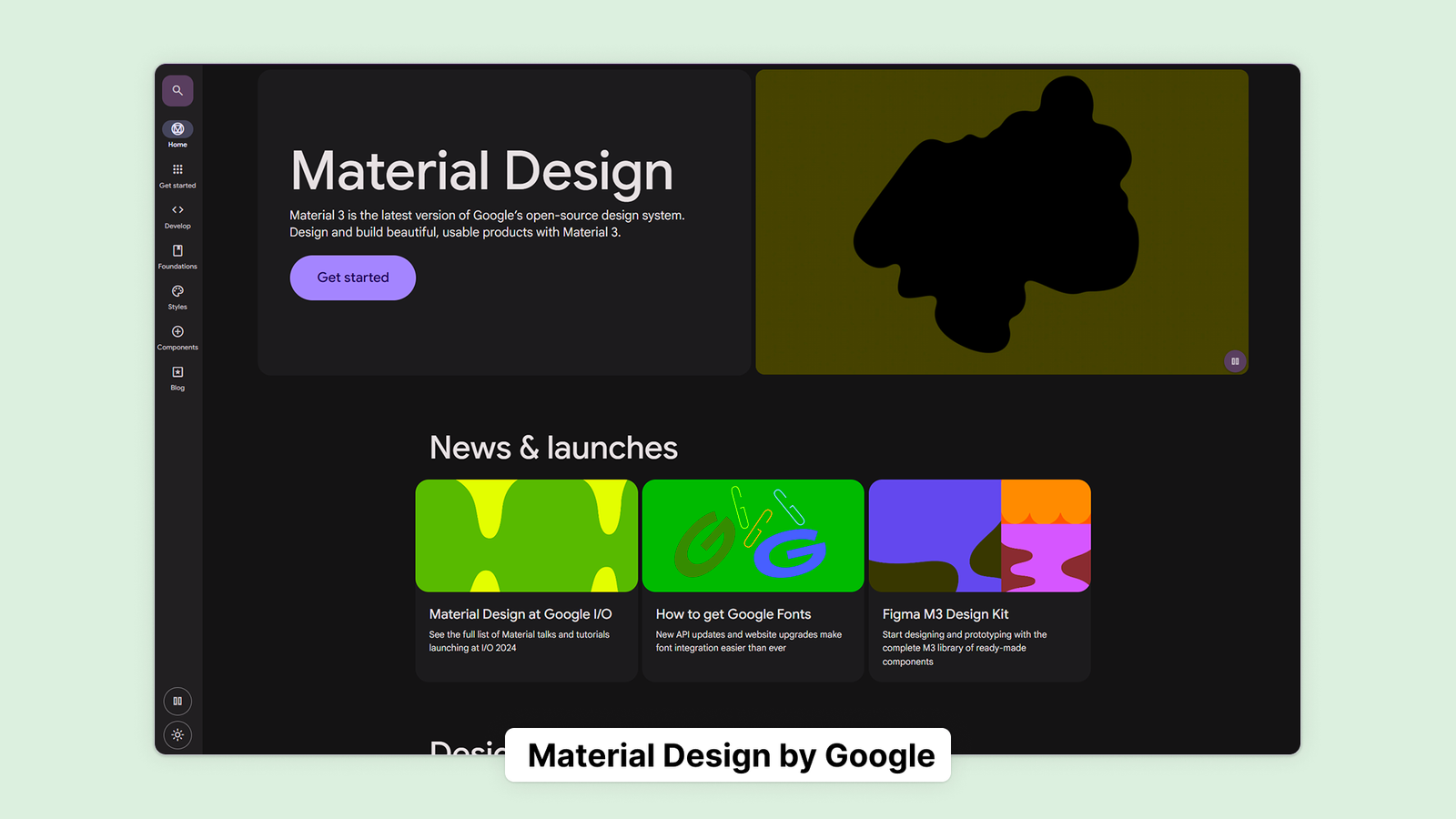Go to Home in the sidebar
The width and height of the screenshot is (1456, 819).
tap(177, 134)
